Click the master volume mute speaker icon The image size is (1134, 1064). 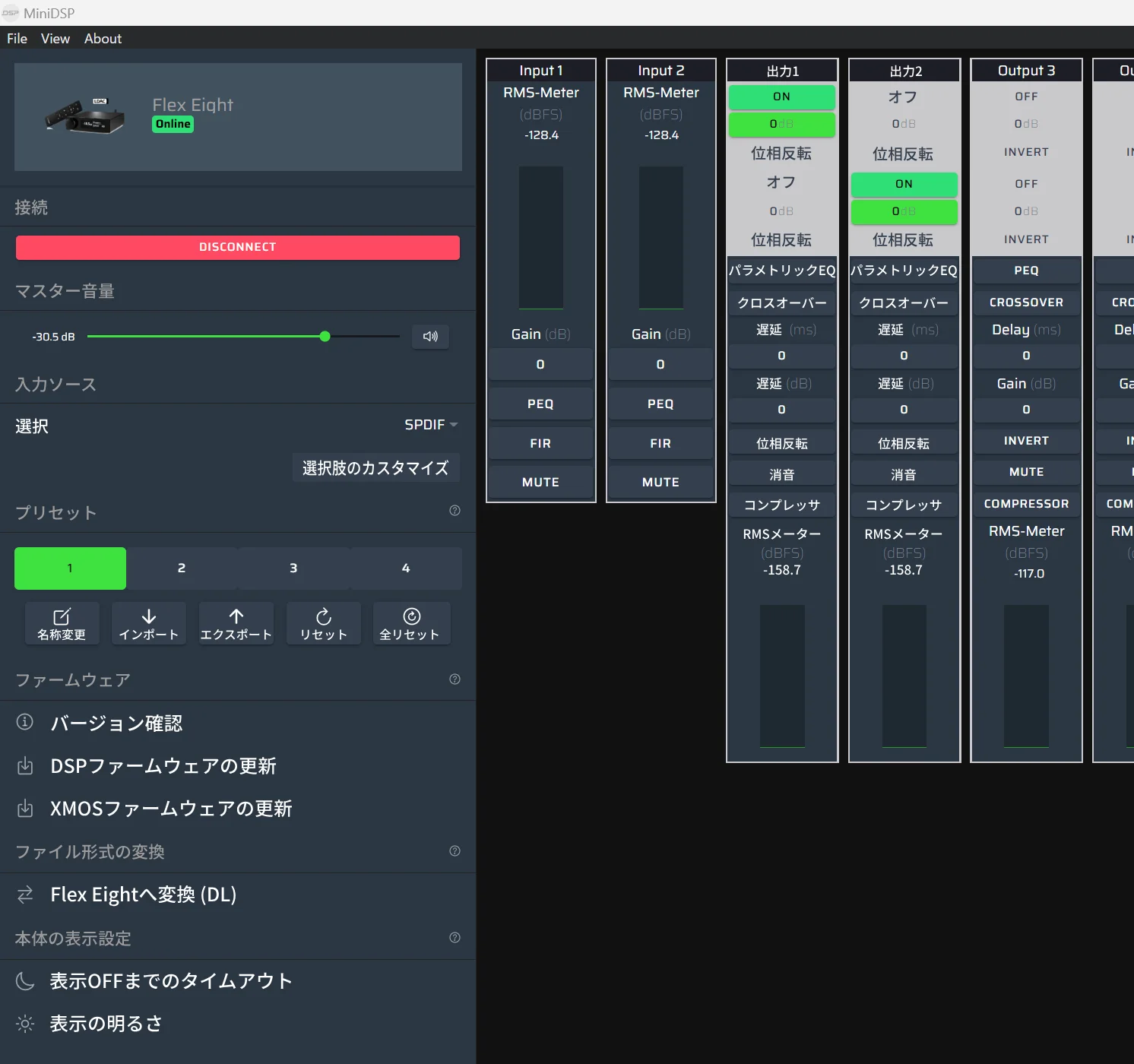(430, 337)
